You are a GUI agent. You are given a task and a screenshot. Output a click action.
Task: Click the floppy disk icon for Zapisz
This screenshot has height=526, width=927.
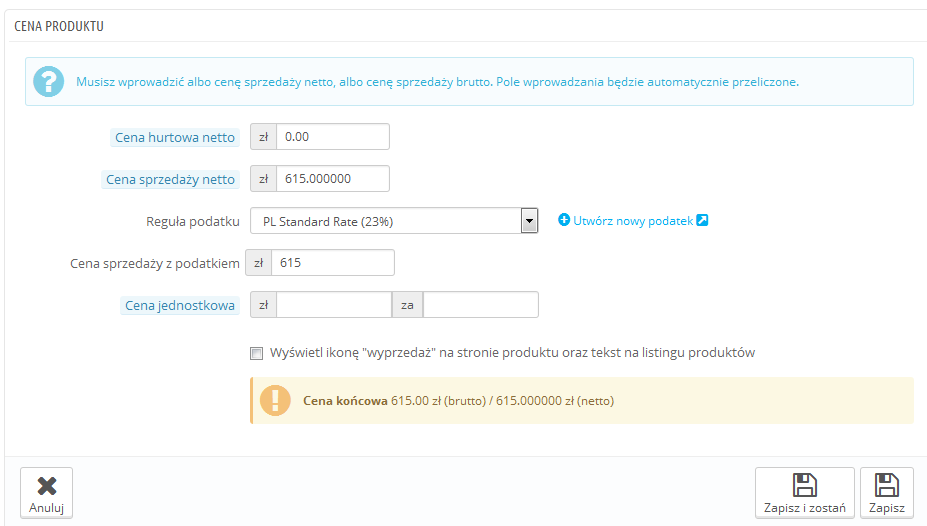point(887,485)
